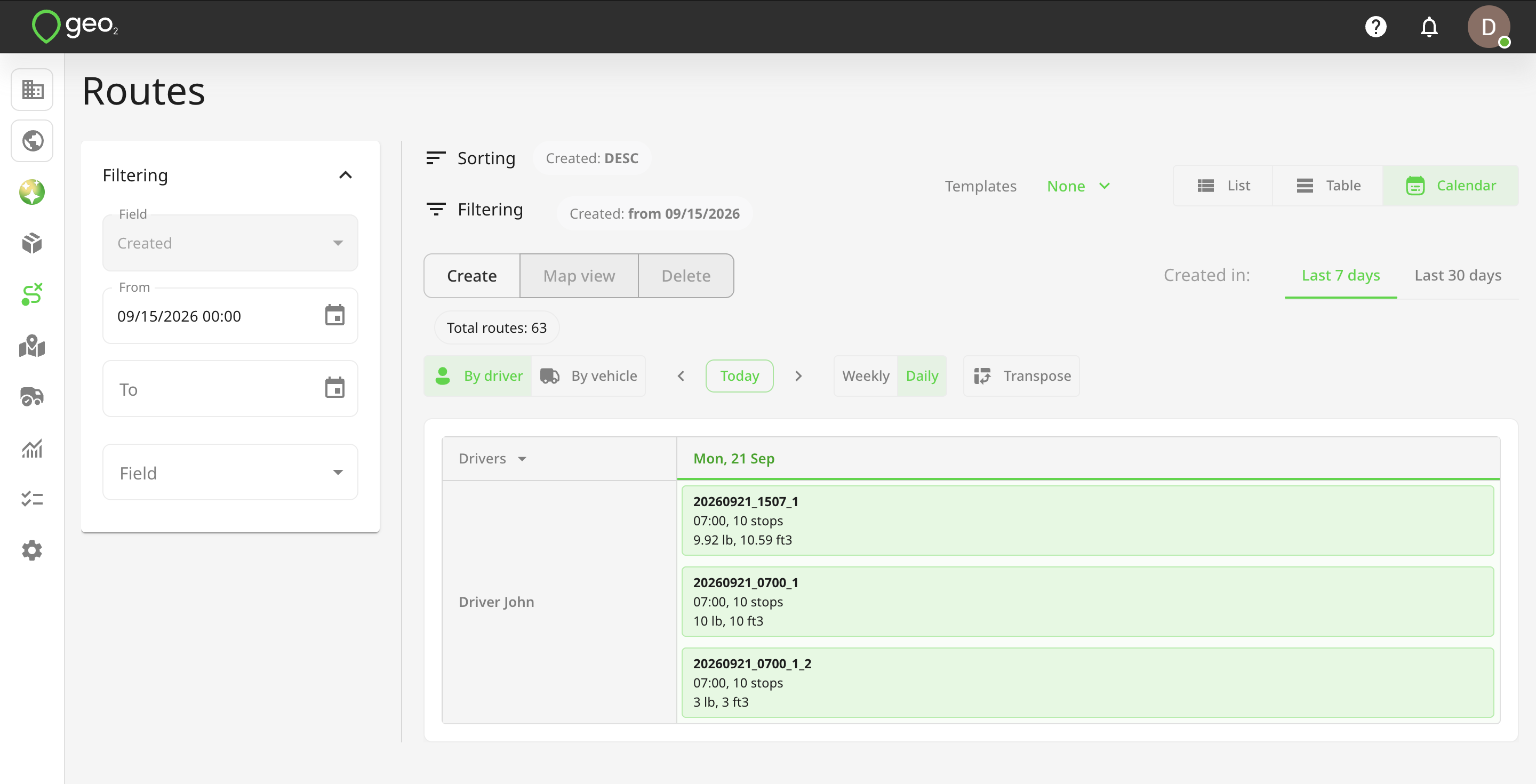This screenshot has height=784, width=1536.
Task: Open the vehicles truck sidebar icon
Action: click(x=32, y=396)
